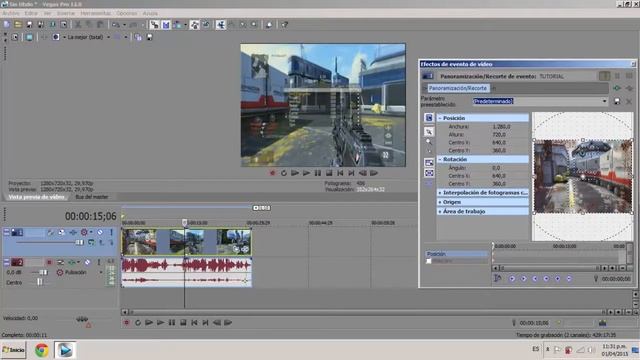
Task: Click loop playback under the video preview
Action: point(284,173)
